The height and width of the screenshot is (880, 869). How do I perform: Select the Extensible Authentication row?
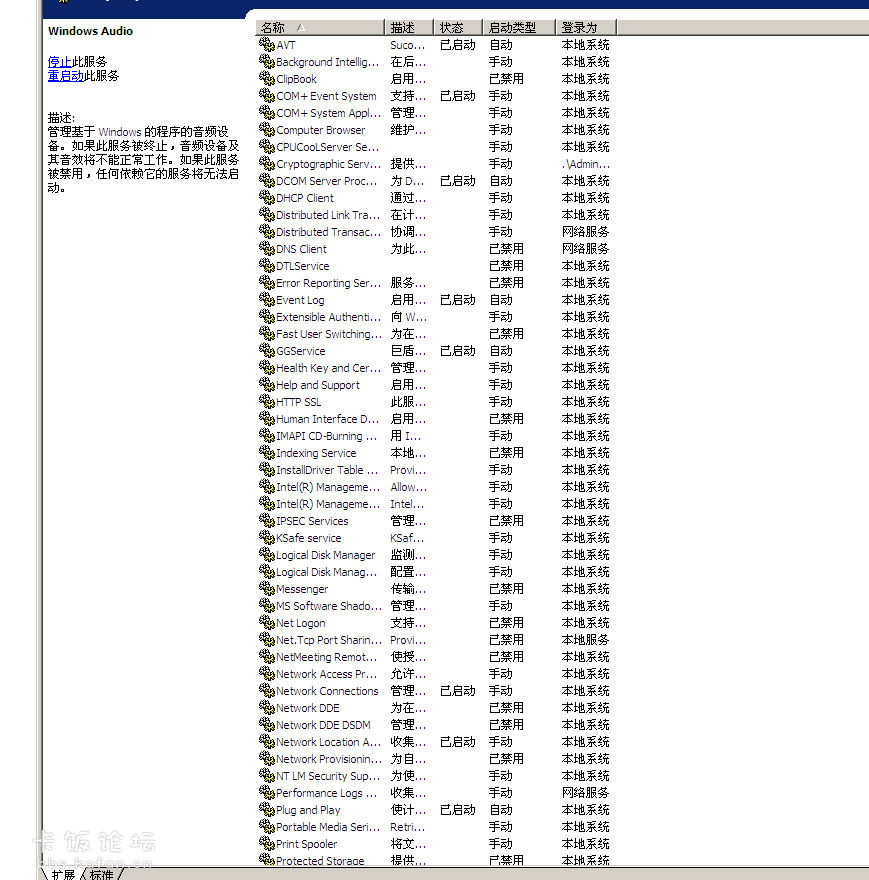[x=434, y=317]
